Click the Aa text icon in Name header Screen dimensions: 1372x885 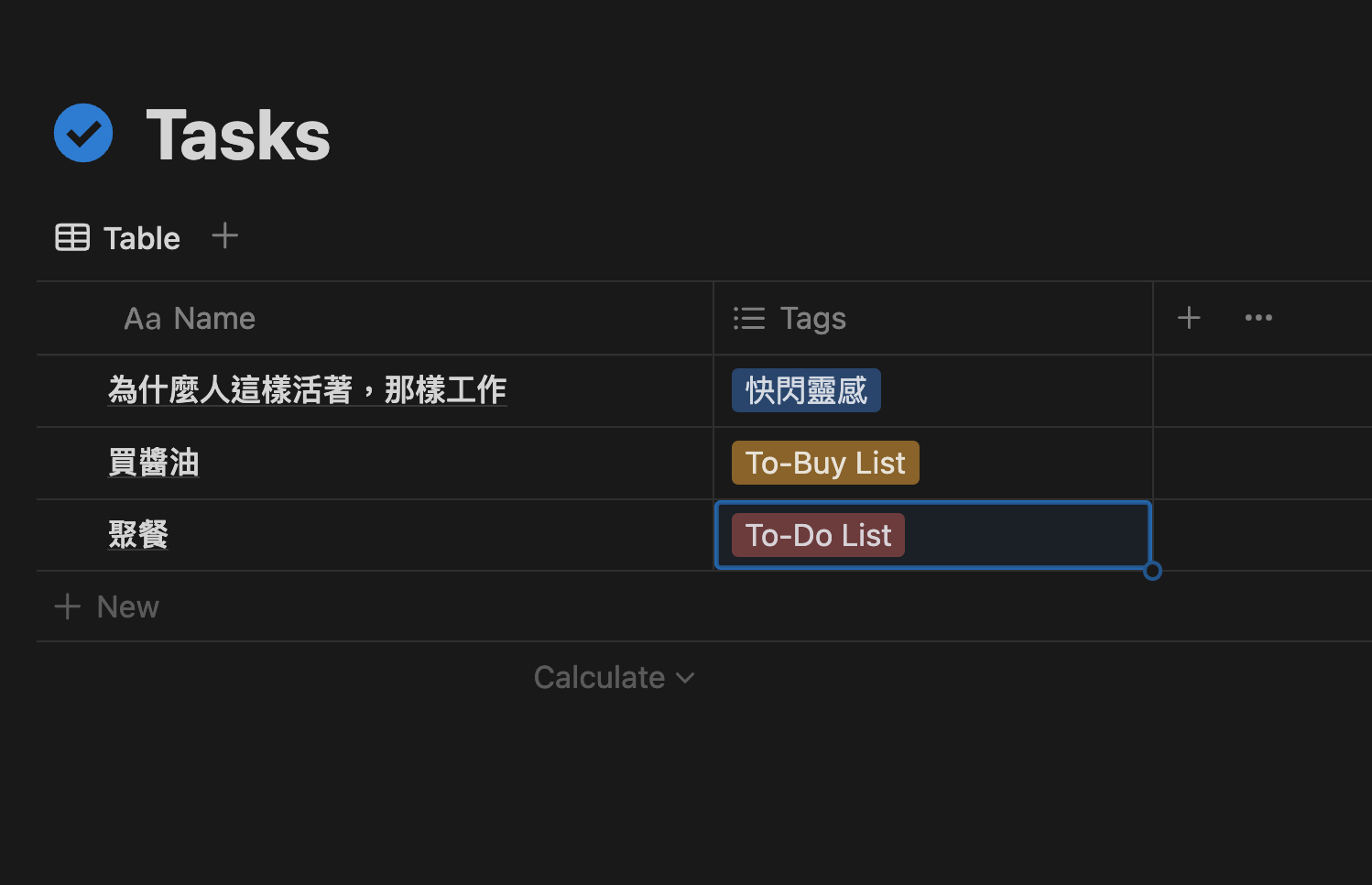pyautogui.click(x=142, y=319)
